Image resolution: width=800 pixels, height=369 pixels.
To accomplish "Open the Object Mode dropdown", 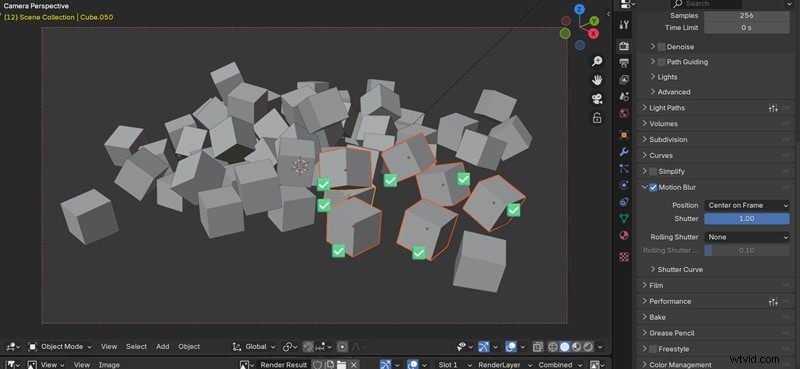I will point(60,347).
